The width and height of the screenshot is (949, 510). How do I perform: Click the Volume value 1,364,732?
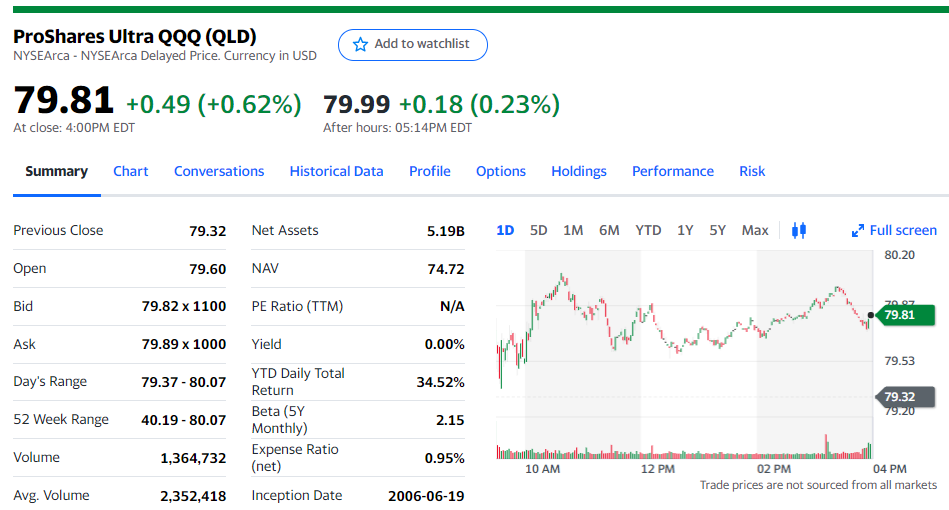coord(193,459)
